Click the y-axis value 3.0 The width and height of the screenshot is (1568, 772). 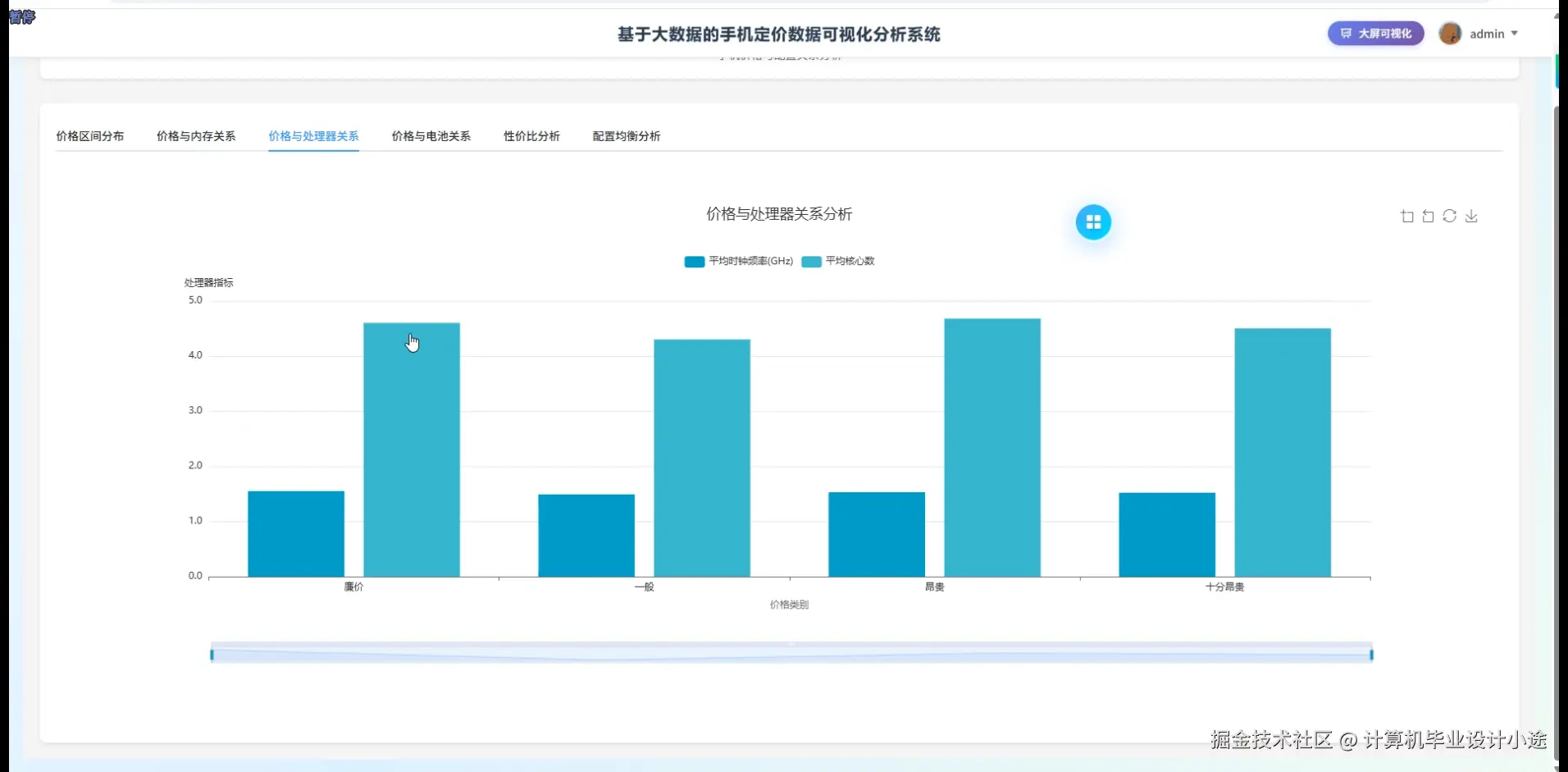coord(195,410)
